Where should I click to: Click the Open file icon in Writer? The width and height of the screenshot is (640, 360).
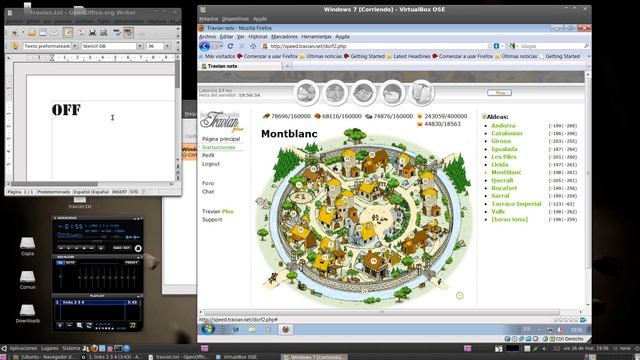click(32, 32)
